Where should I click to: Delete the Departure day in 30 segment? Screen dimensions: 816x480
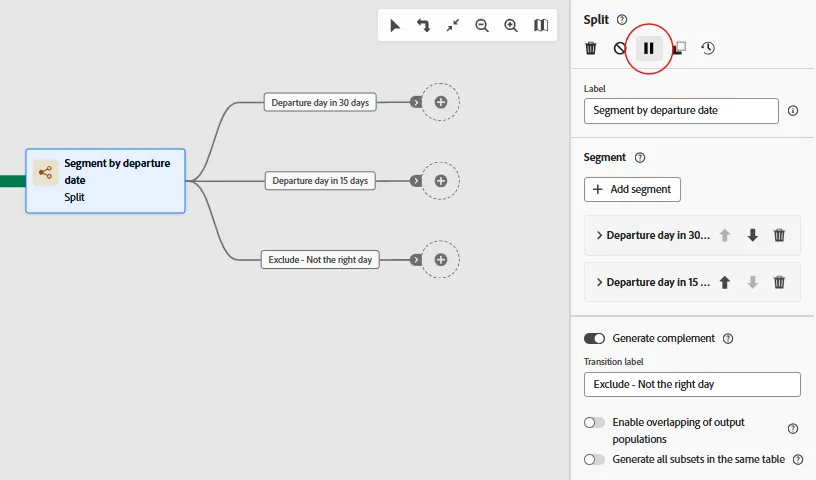[x=779, y=235]
